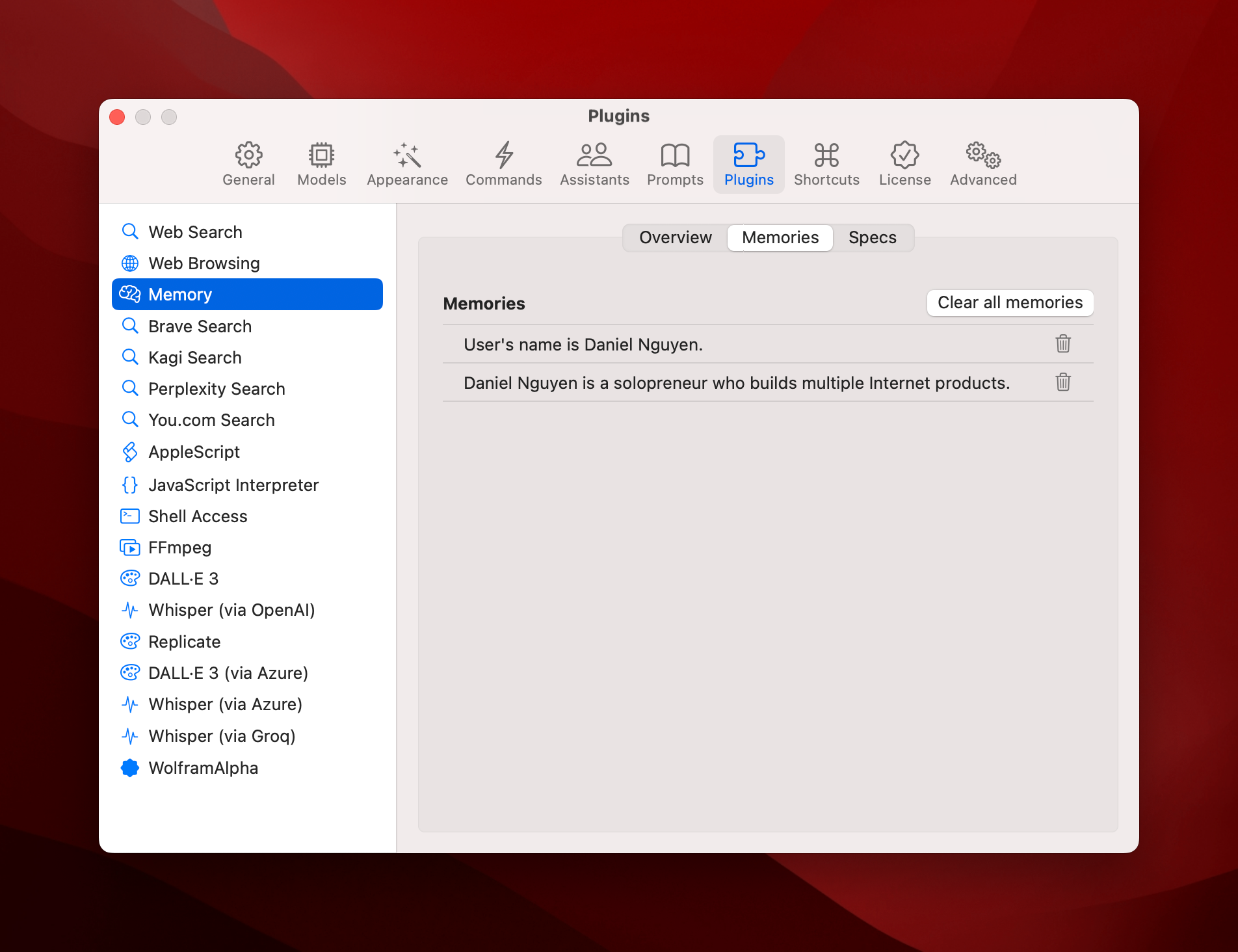
Task: Click the Whisper (via Groq) waveform icon
Action: [x=130, y=736]
